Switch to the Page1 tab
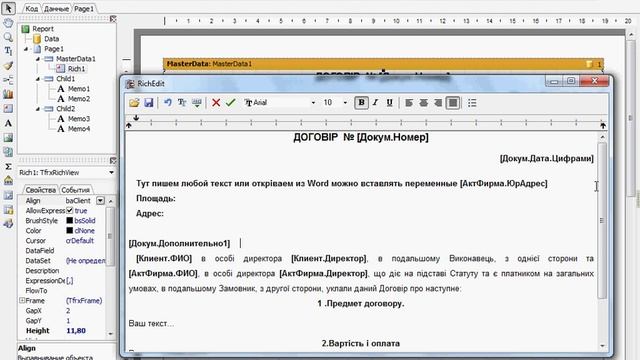Screen dimensions: 640x360 pyautogui.click(x=84, y=9)
